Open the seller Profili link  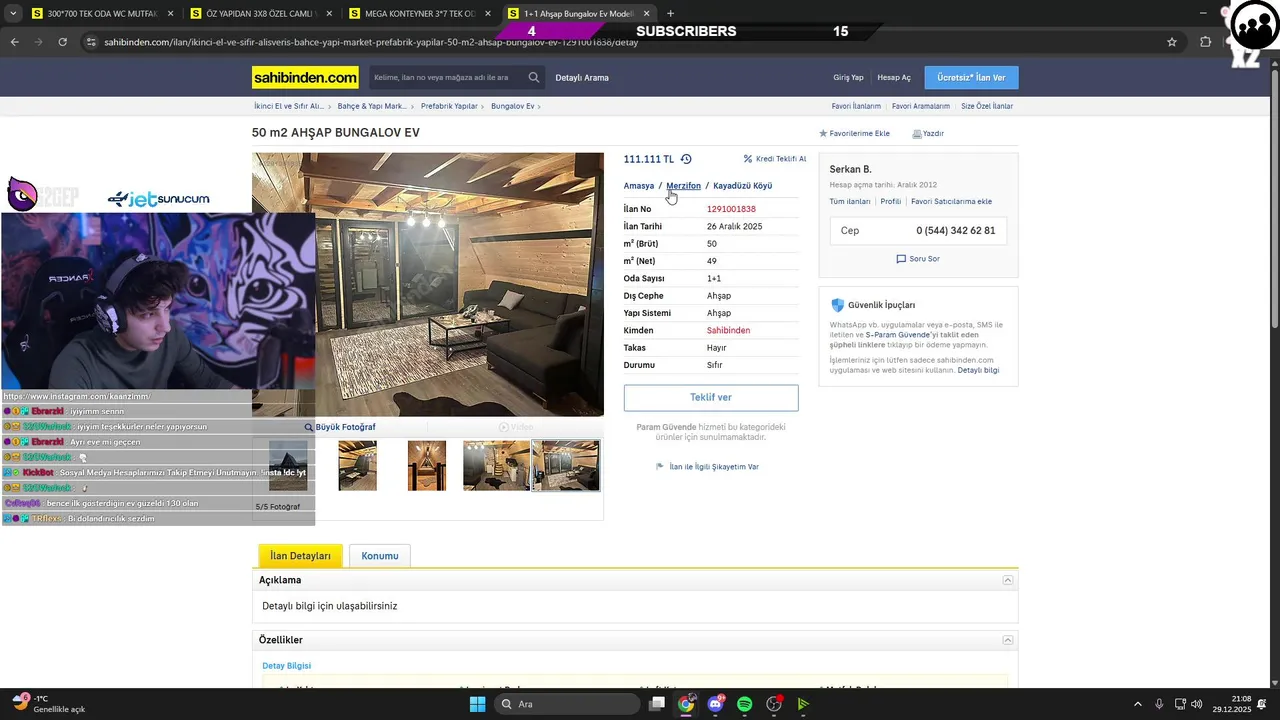pos(891,202)
